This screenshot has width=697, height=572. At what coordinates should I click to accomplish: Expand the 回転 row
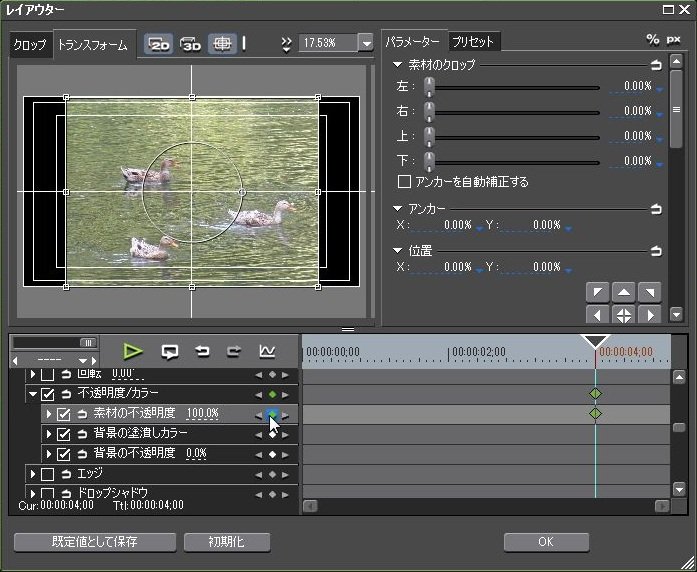[x=33, y=374]
